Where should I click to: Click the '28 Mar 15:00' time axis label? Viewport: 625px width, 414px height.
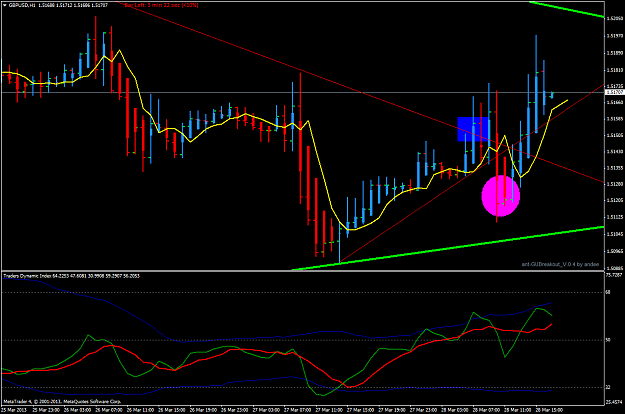(548, 410)
